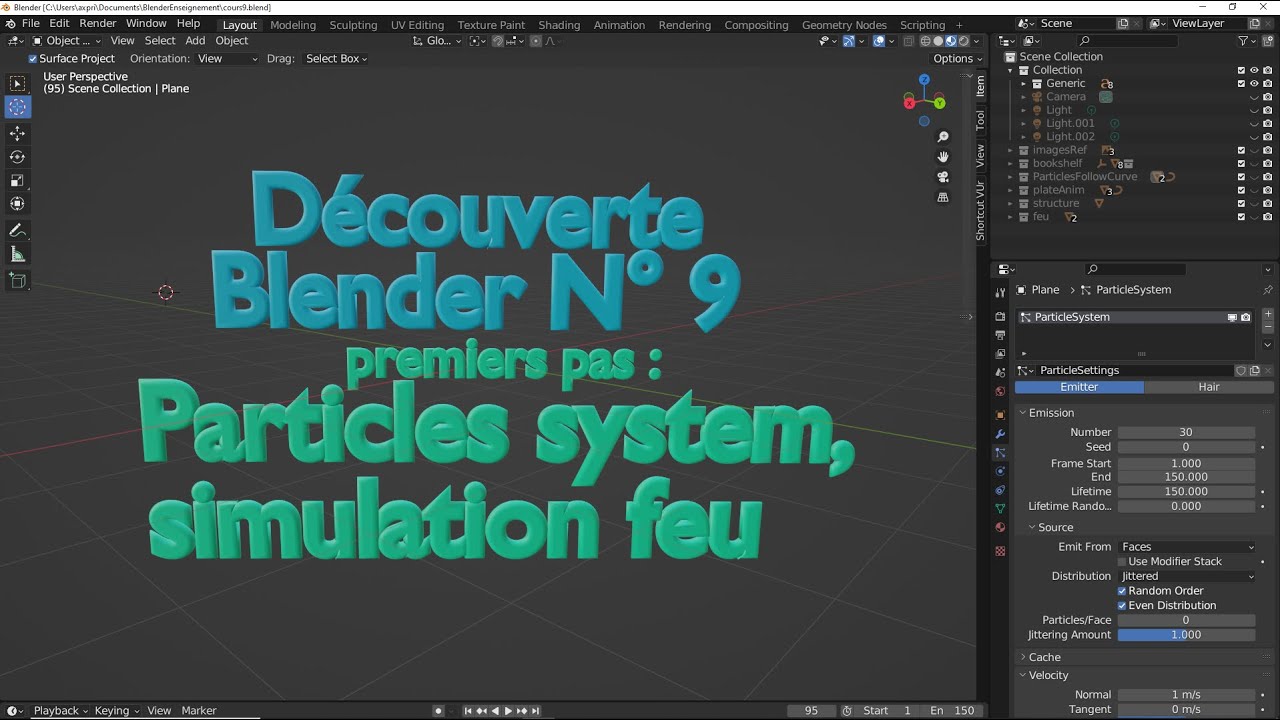Image resolution: width=1280 pixels, height=720 pixels.
Task: Open the Drag Select Box dropdown
Action: click(x=336, y=59)
